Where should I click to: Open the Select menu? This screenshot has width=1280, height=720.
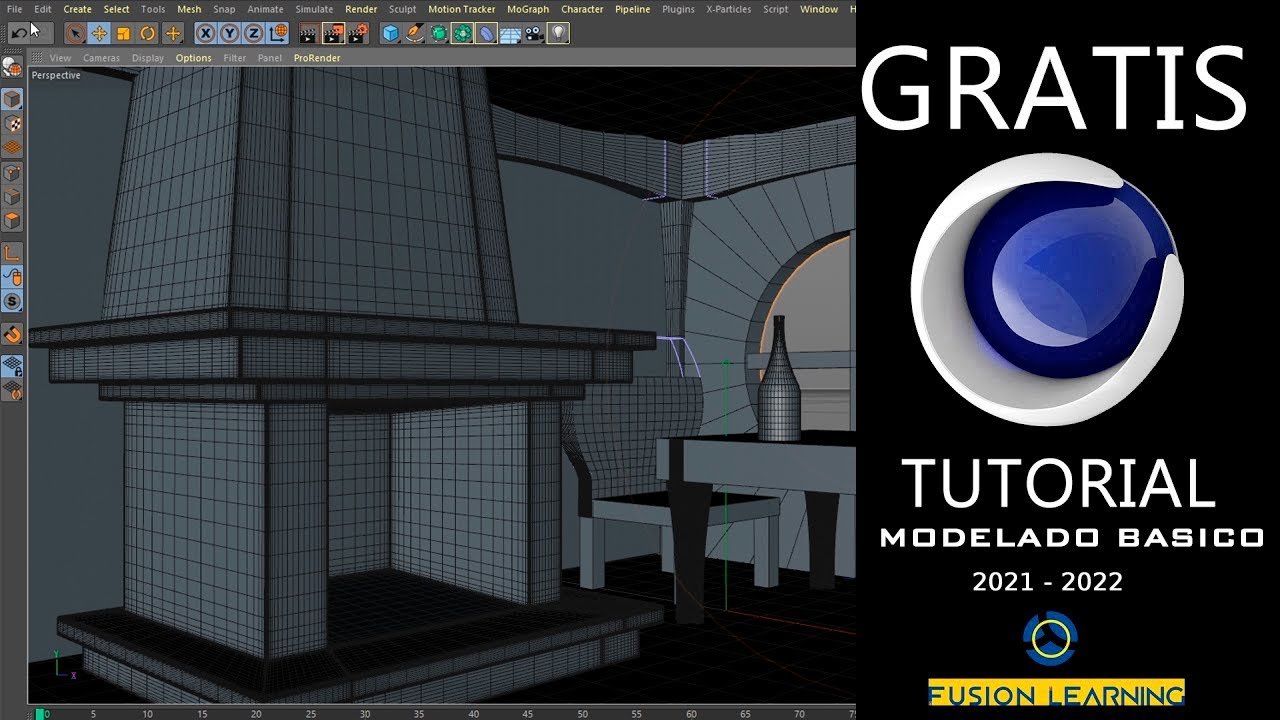click(116, 9)
